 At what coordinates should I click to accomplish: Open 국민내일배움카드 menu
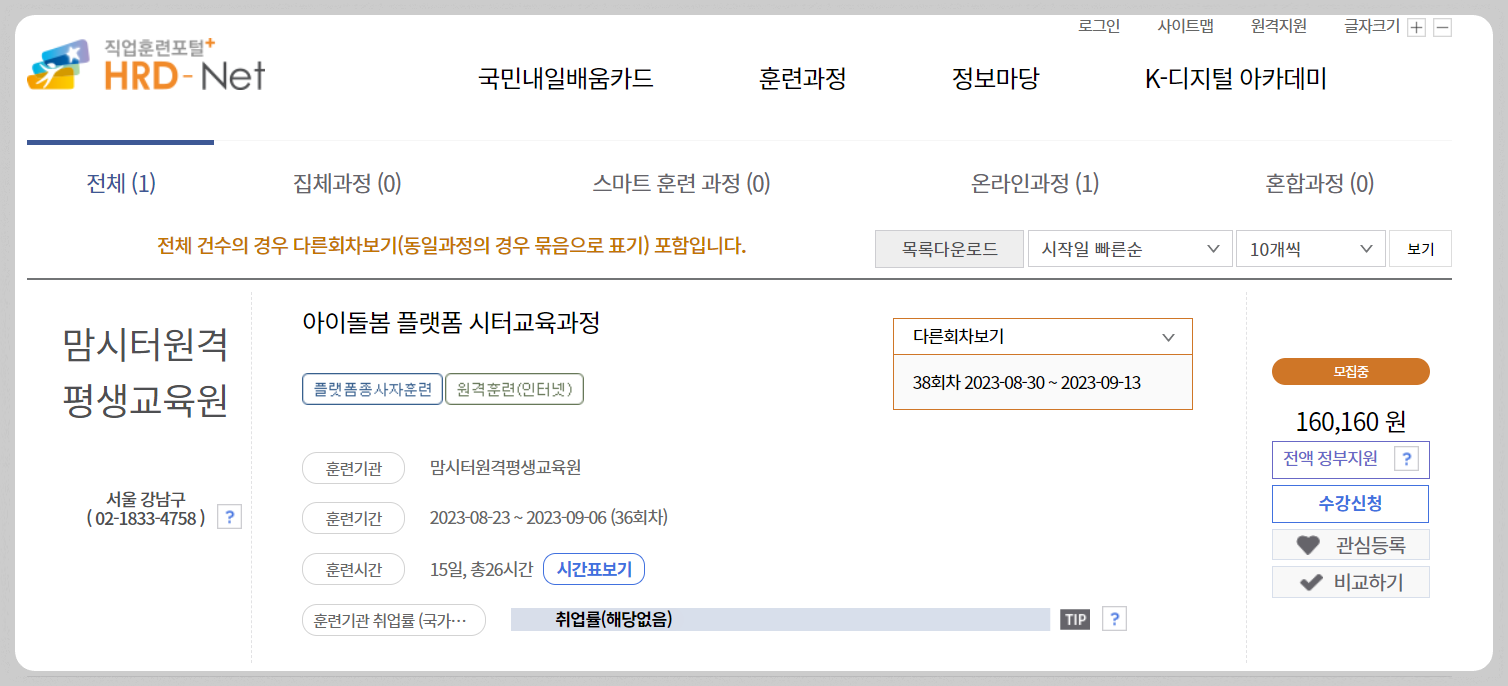pos(565,79)
